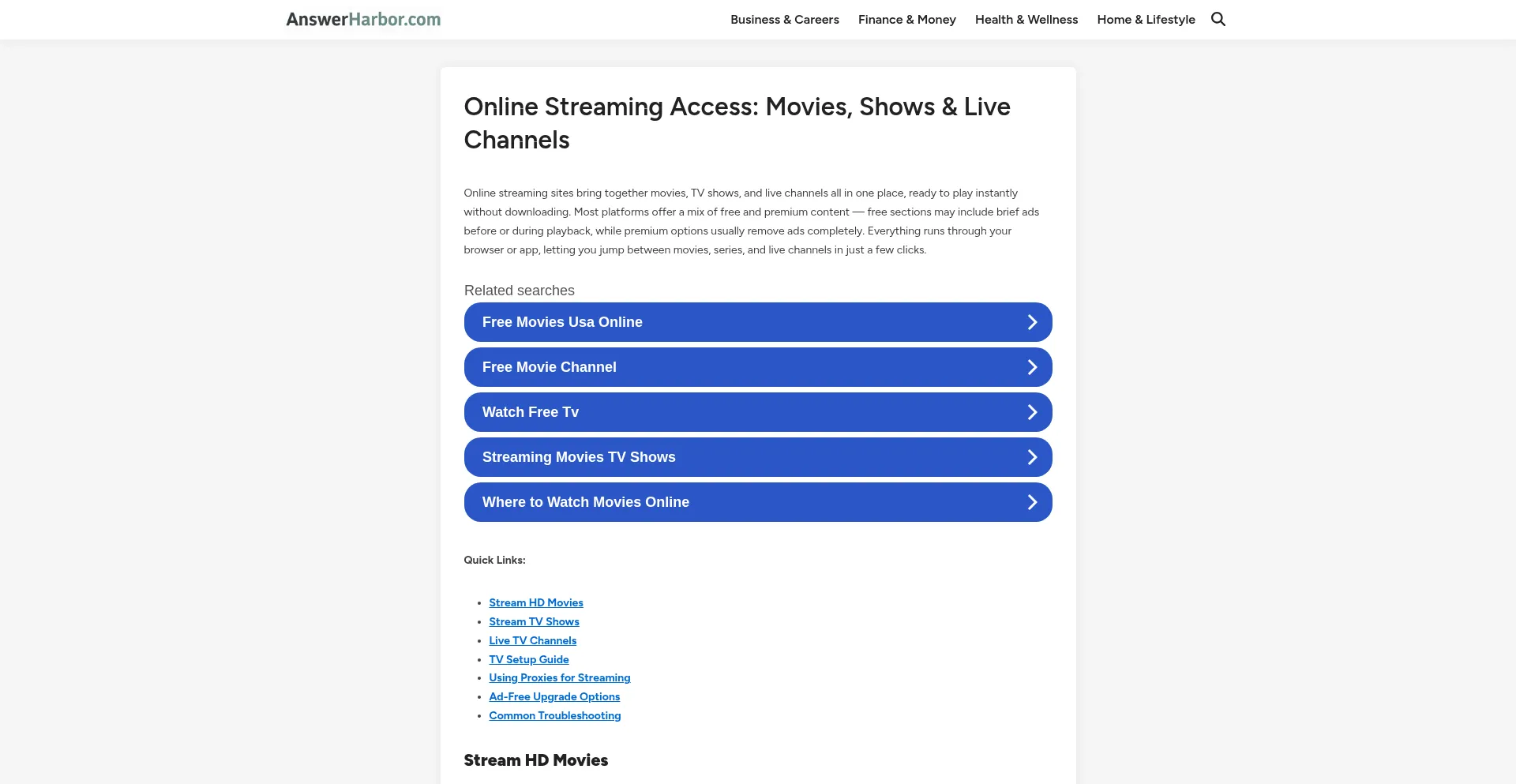Open the TV Setup Guide link

click(528, 659)
